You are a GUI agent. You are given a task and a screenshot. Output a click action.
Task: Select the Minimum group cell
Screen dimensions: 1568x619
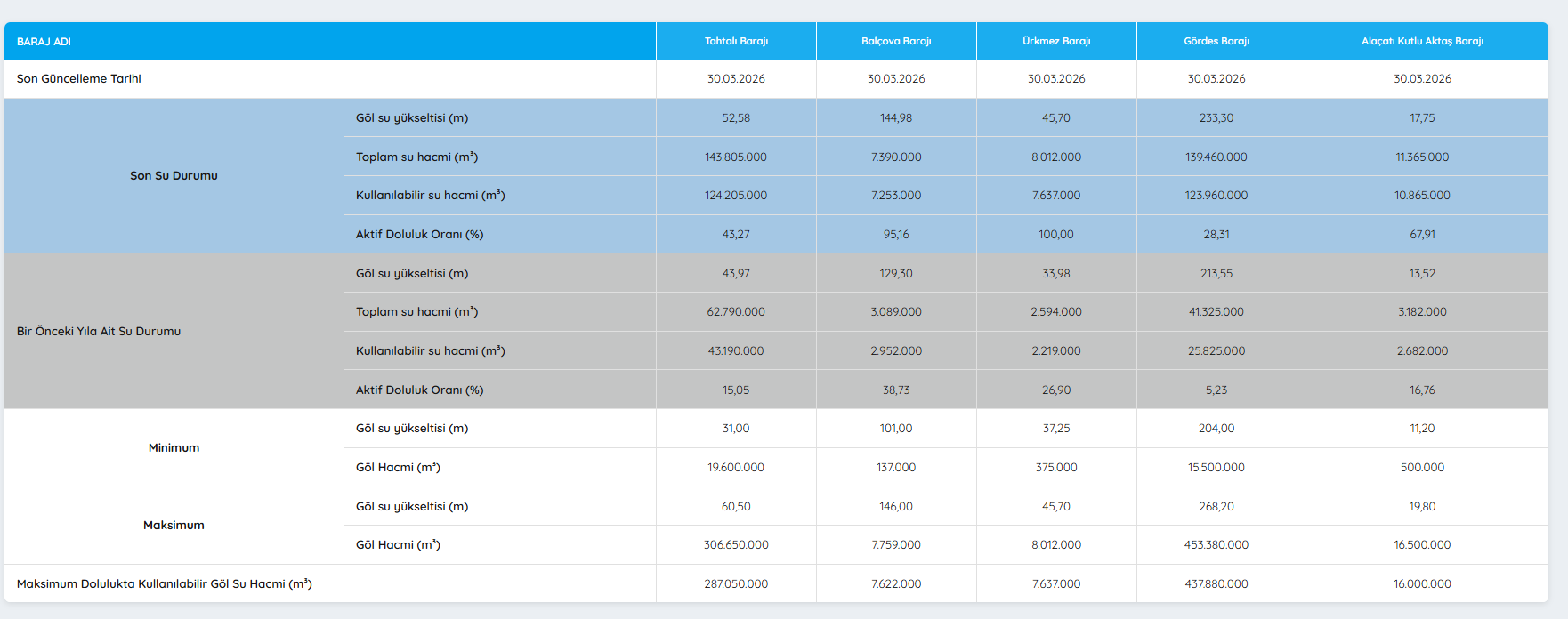point(174,448)
